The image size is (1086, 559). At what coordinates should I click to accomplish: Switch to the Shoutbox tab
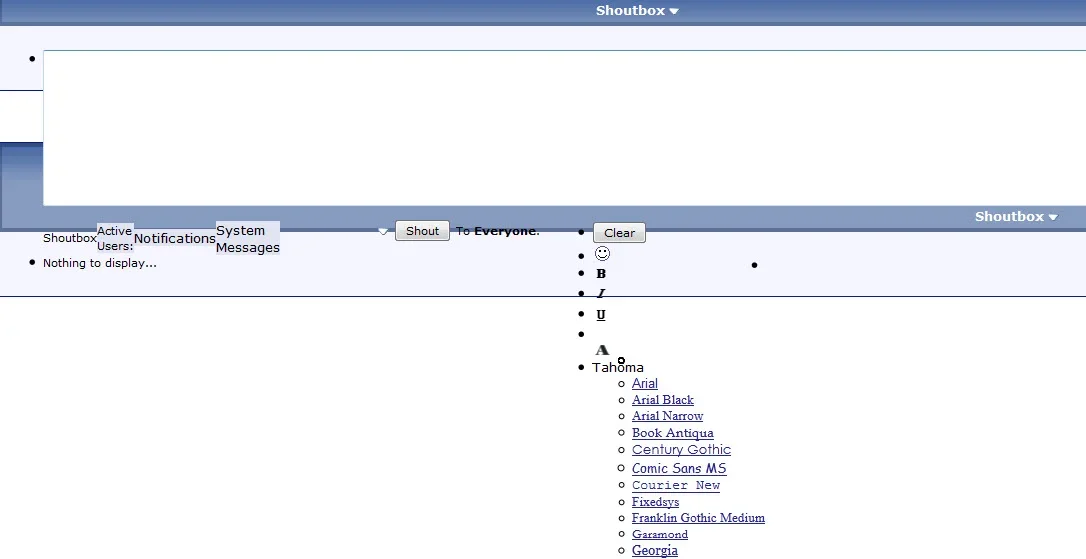point(70,238)
